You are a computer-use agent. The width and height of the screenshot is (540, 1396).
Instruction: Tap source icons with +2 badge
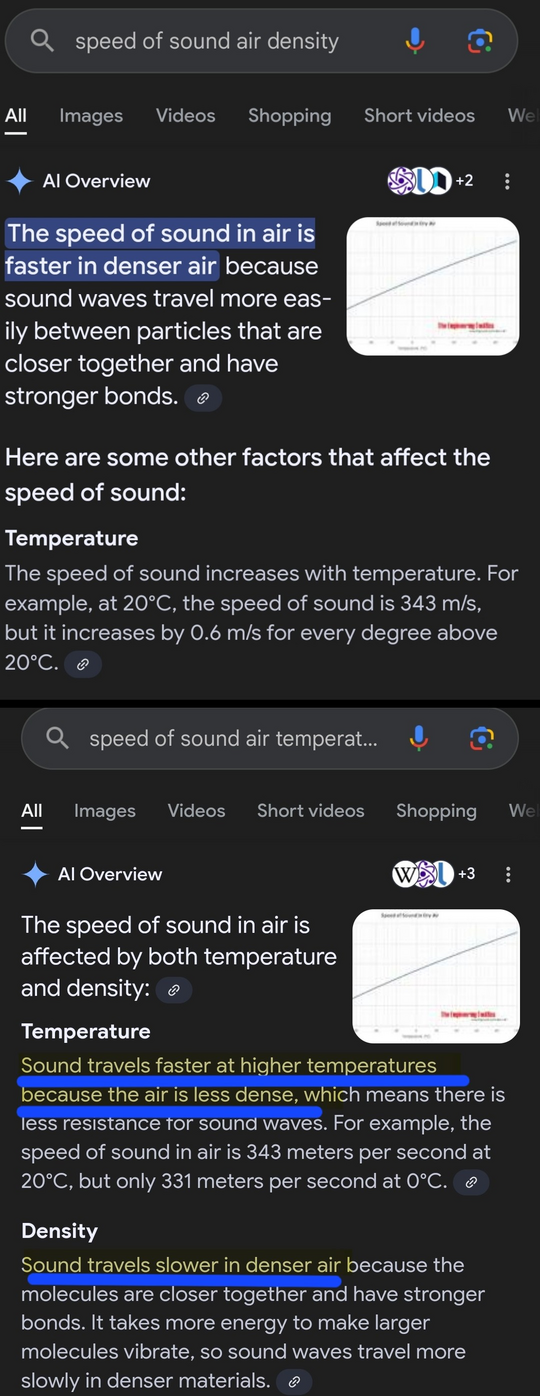(430, 181)
